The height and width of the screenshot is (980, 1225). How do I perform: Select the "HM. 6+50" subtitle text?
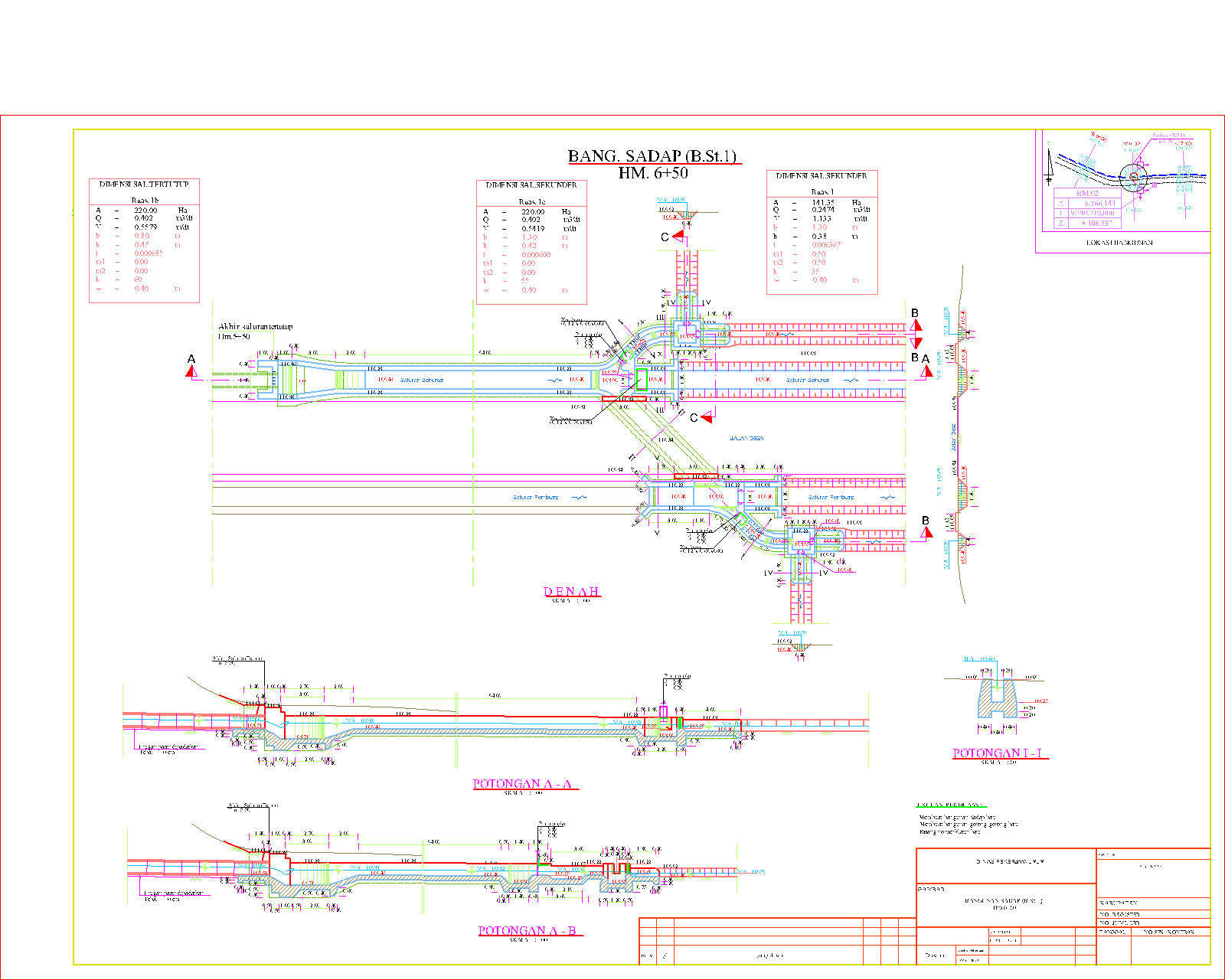click(x=653, y=173)
